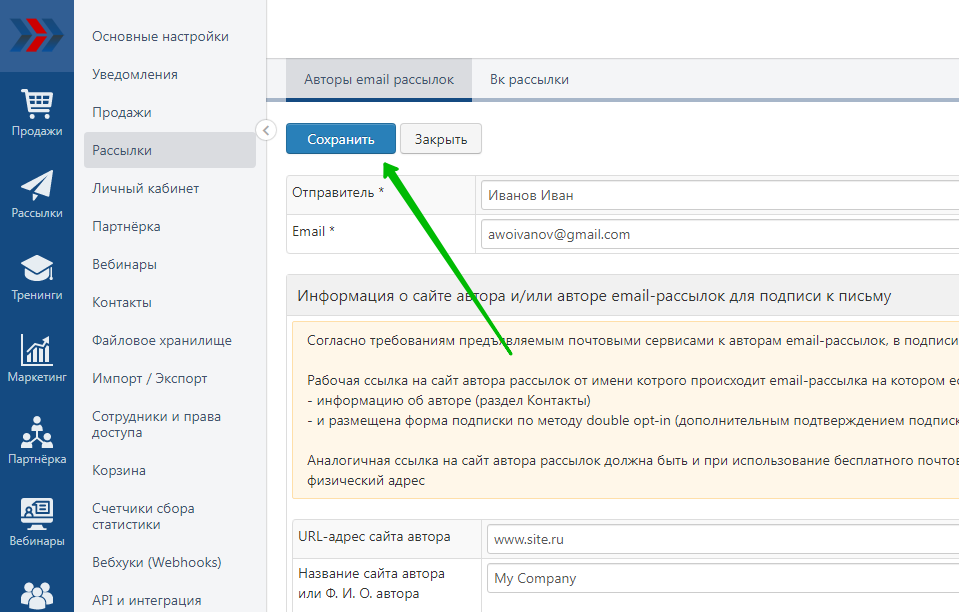
Task: Focus the URL-адрес сайта автора field
Action: pos(723,539)
